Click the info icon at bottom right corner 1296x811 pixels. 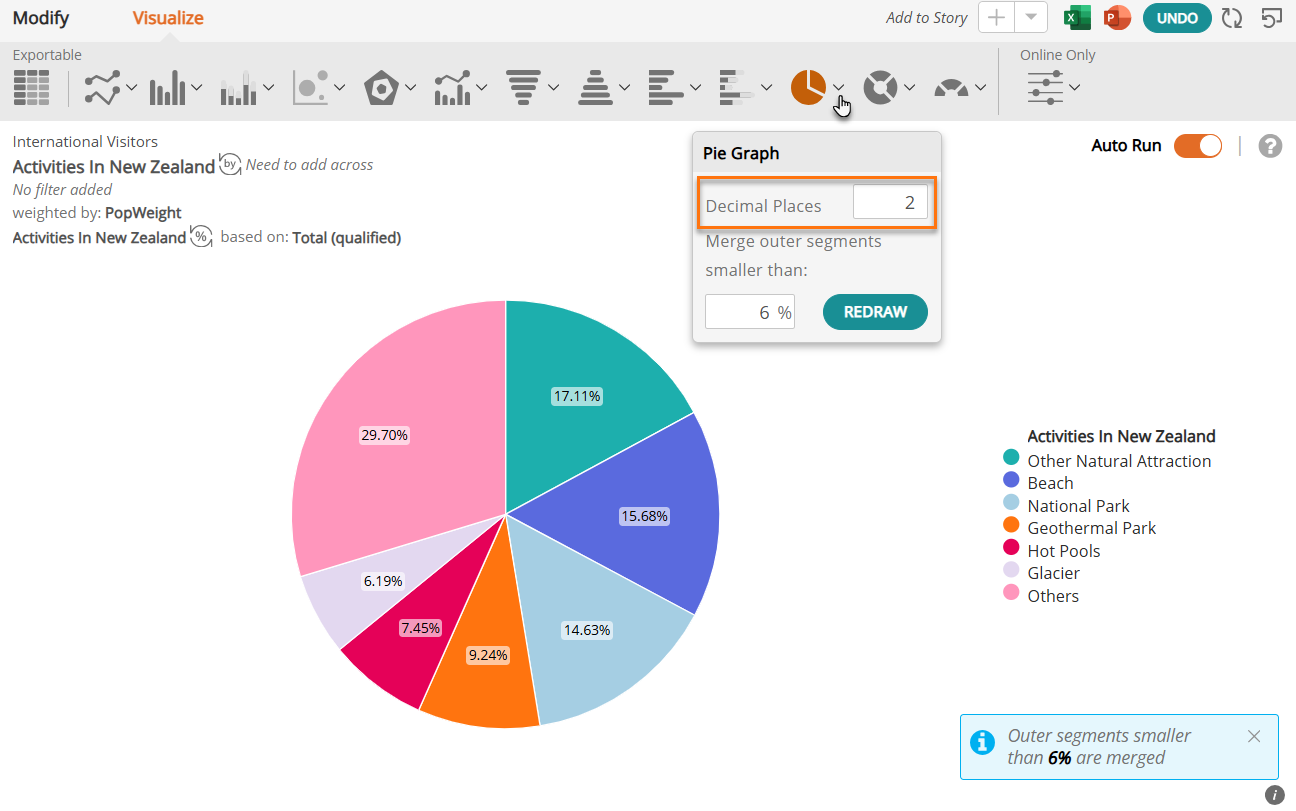click(x=1274, y=795)
